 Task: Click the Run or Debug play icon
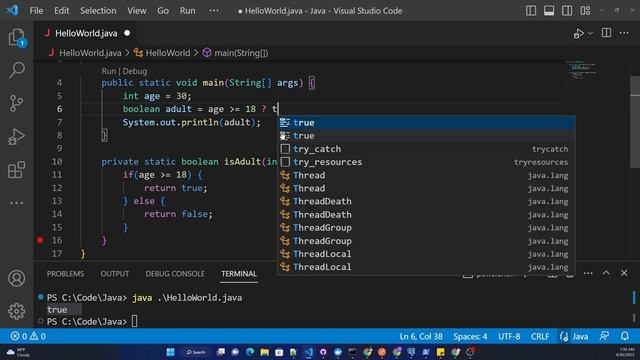(x=578, y=33)
